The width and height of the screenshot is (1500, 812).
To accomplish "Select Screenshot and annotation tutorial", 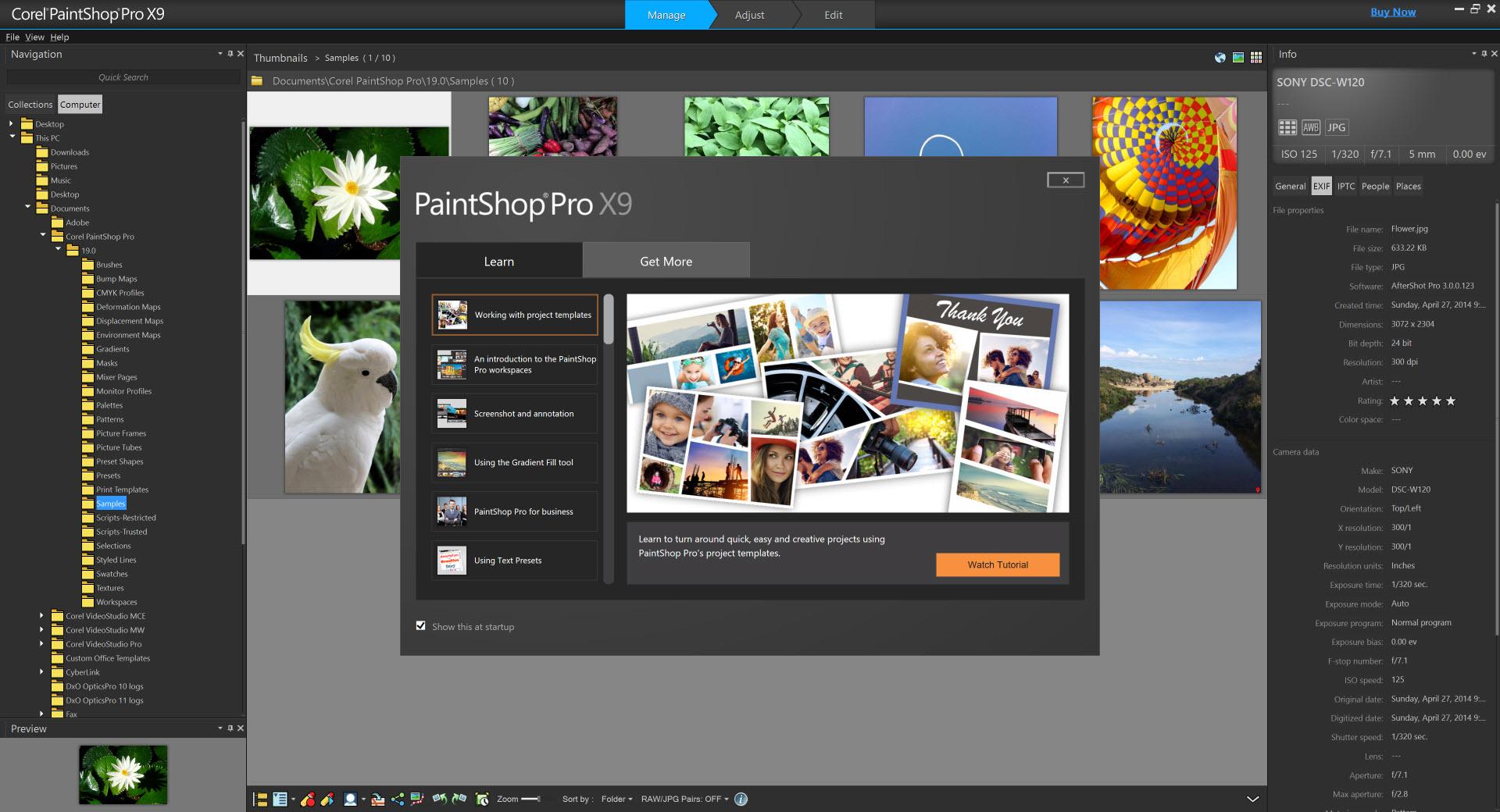I will pyautogui.click(x=515, y=414).
